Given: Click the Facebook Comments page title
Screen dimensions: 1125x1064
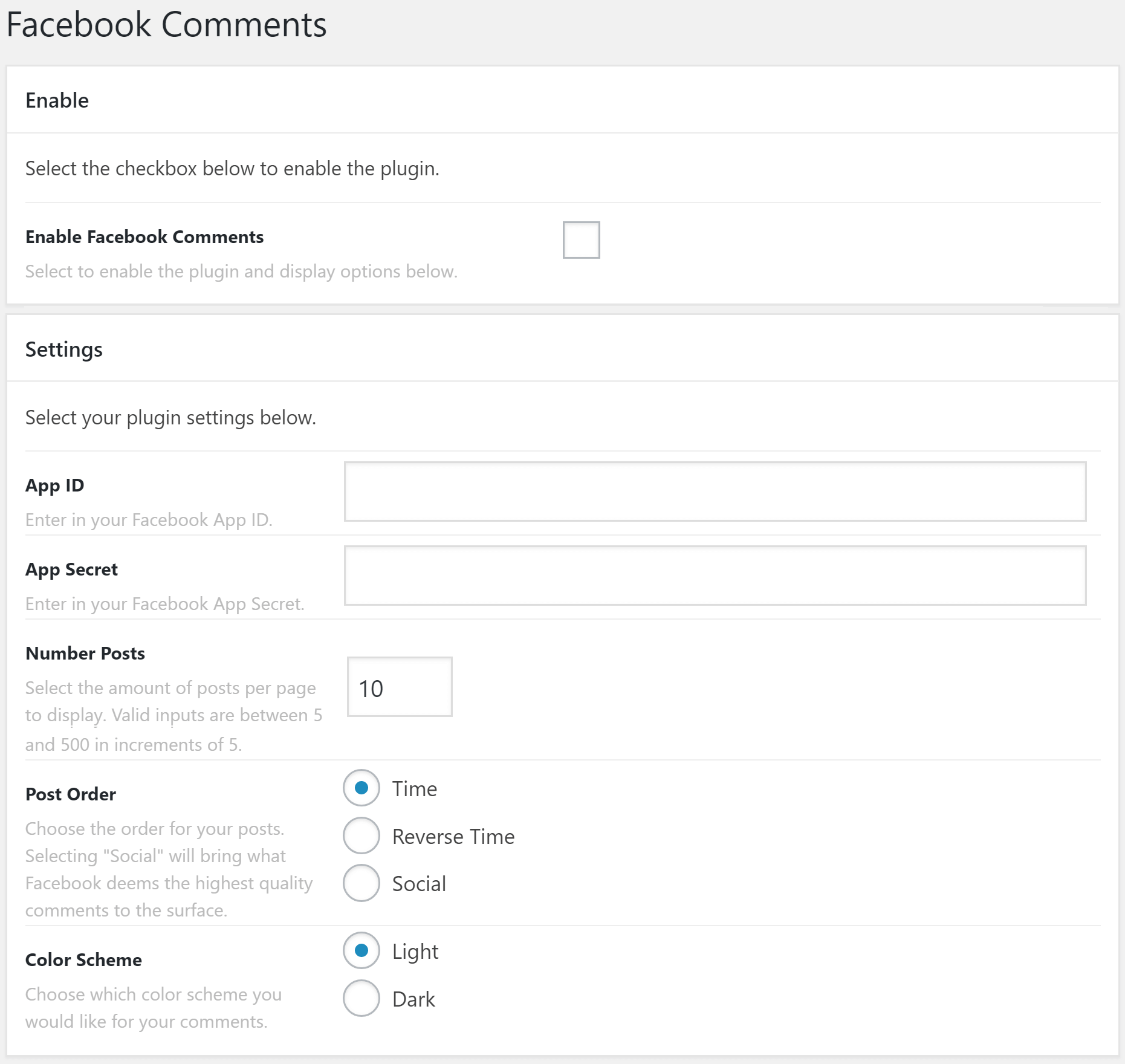Looking at the screenshot, I should pos(167,25).
